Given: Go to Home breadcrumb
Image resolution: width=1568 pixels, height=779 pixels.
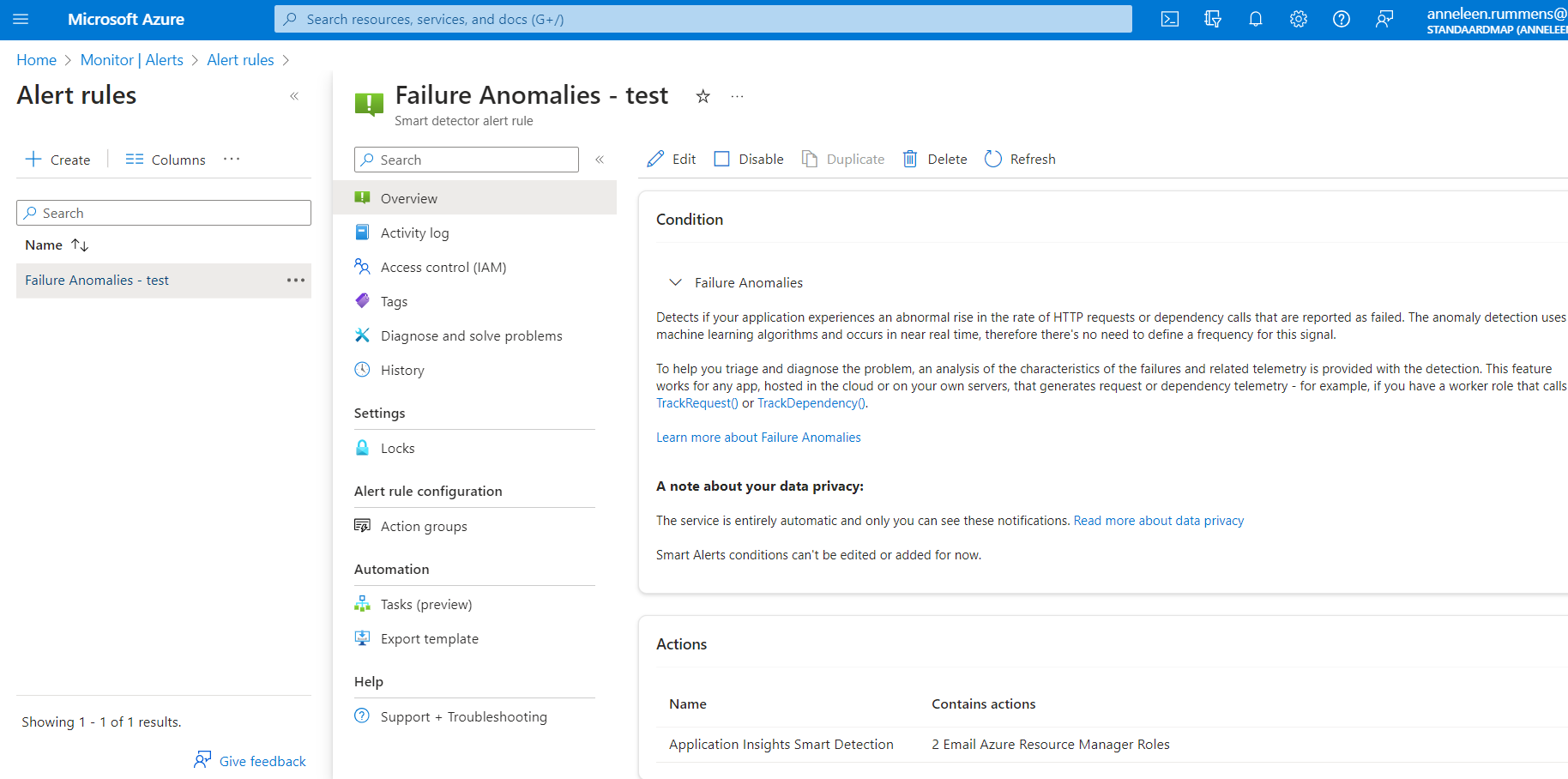Looking at the screenshot, I should (x=36, y=60).
